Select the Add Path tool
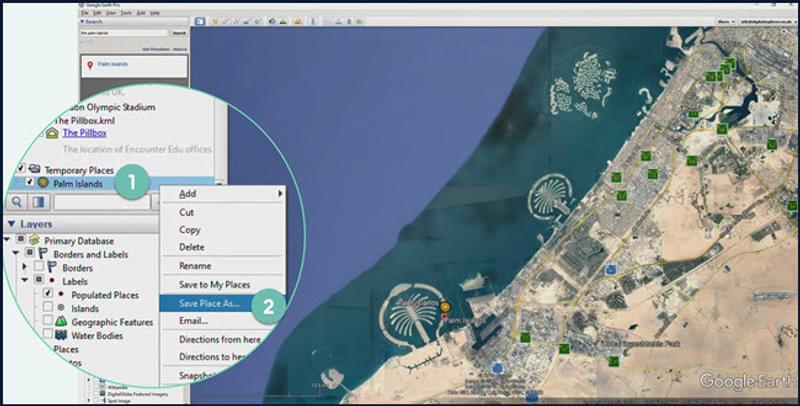Viewport: 800px width, 406px height. click(x=236, y=21)
